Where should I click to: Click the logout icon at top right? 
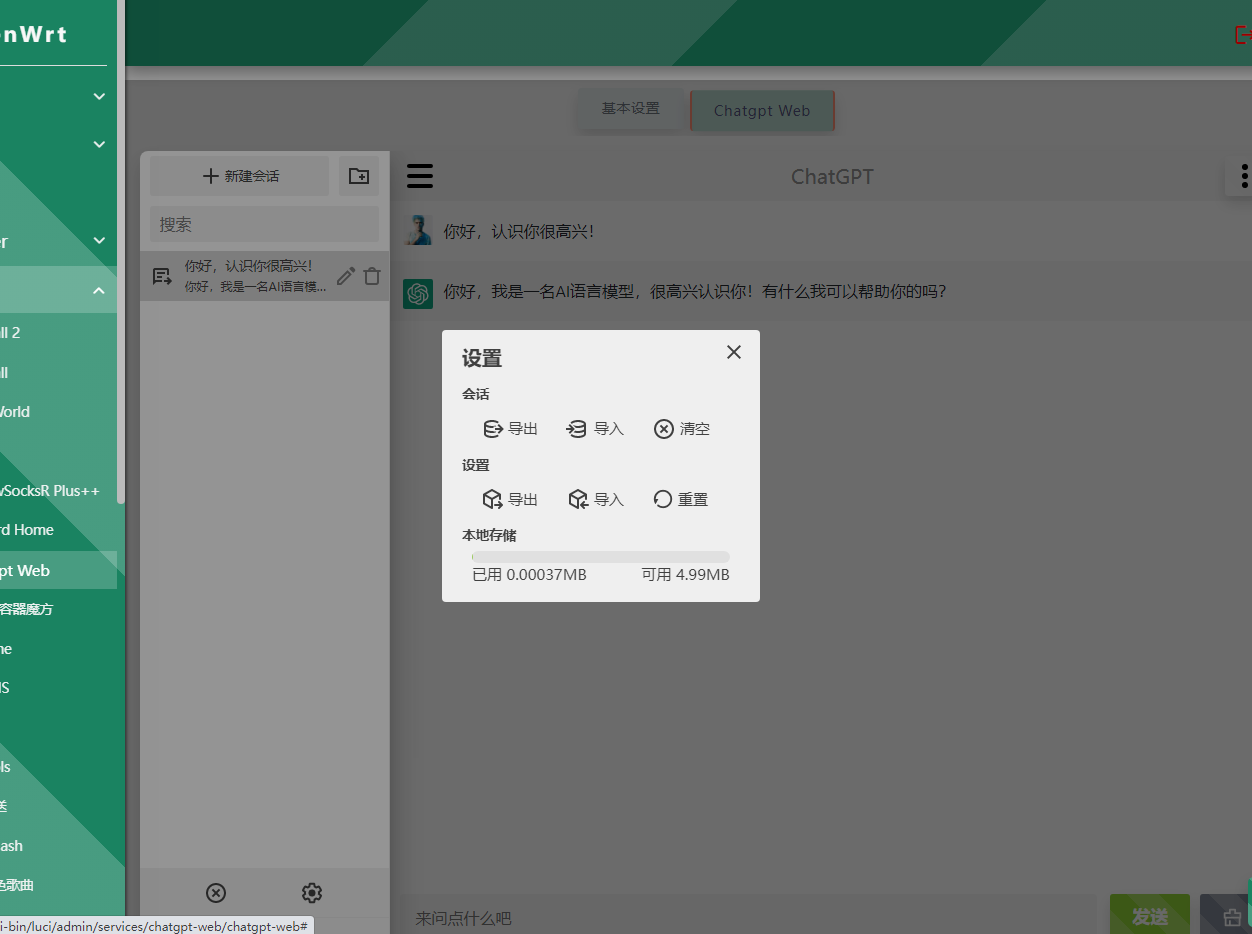pos(1243,35)
